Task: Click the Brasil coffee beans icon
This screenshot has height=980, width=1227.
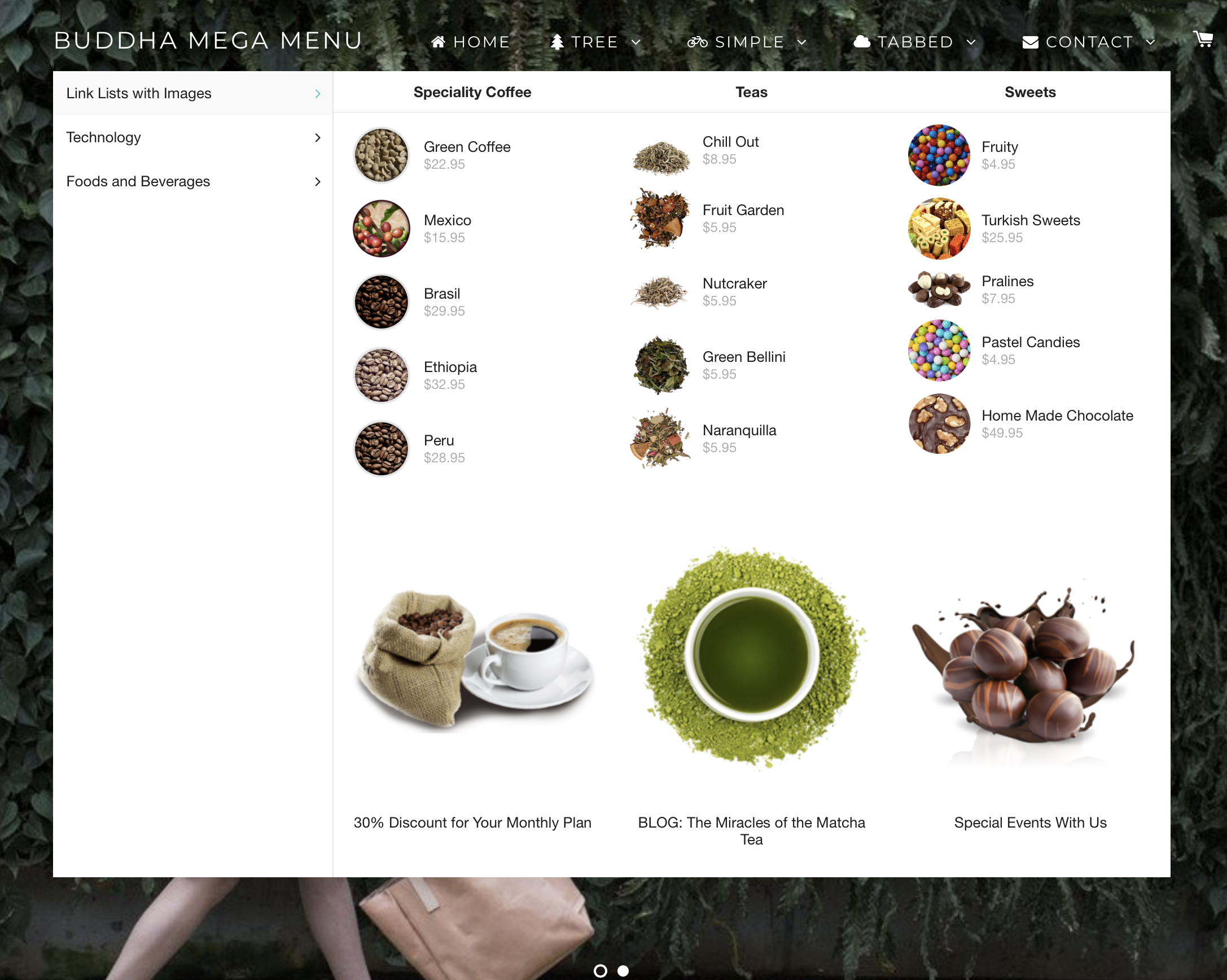Action: [381, 301]
